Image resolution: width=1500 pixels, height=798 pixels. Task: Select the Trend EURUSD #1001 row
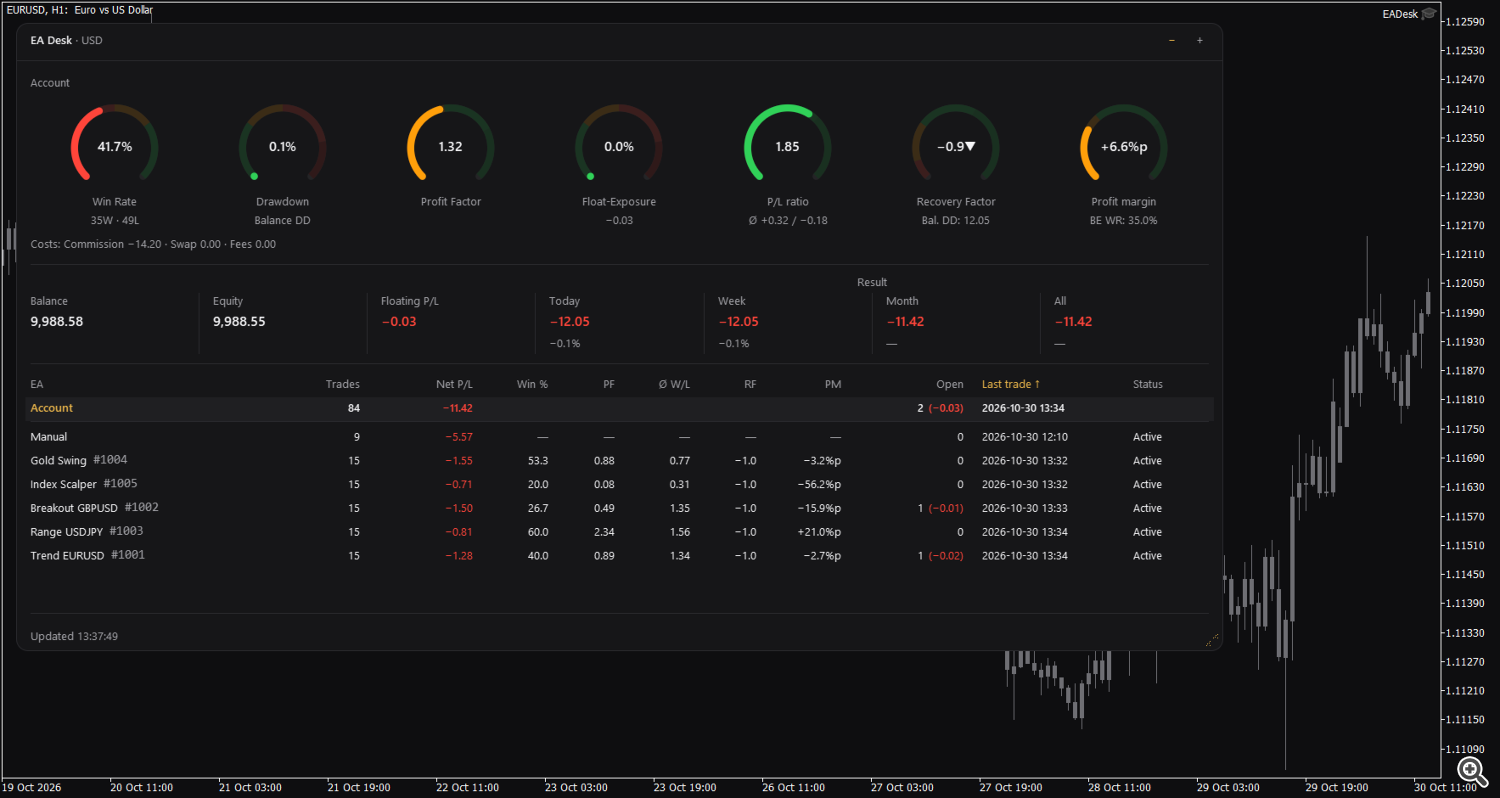(619, 556)
